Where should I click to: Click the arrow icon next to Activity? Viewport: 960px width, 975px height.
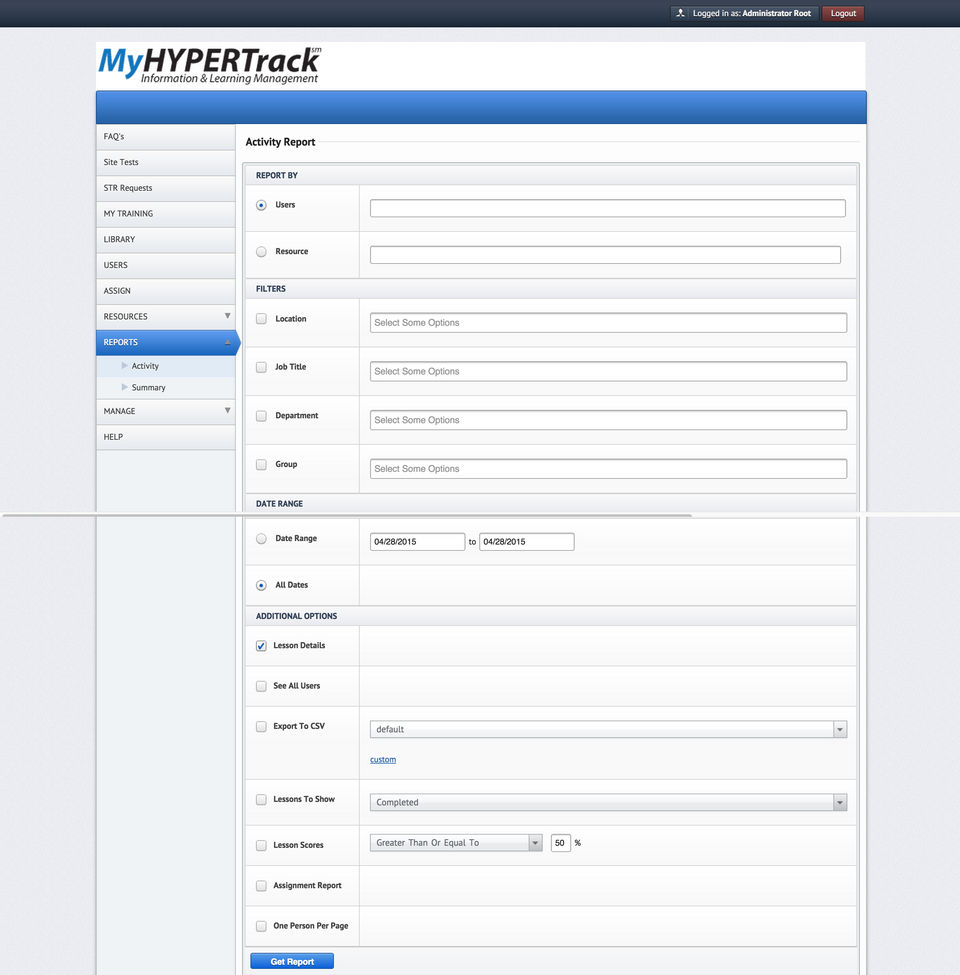124,366
